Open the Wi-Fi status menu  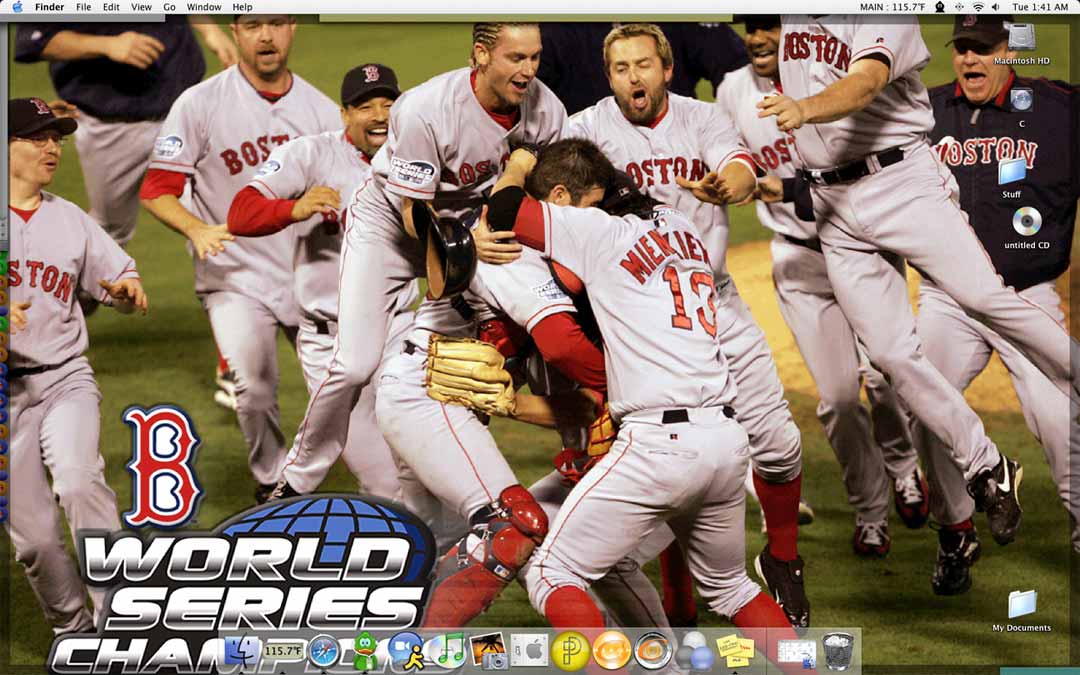point(978,7)
